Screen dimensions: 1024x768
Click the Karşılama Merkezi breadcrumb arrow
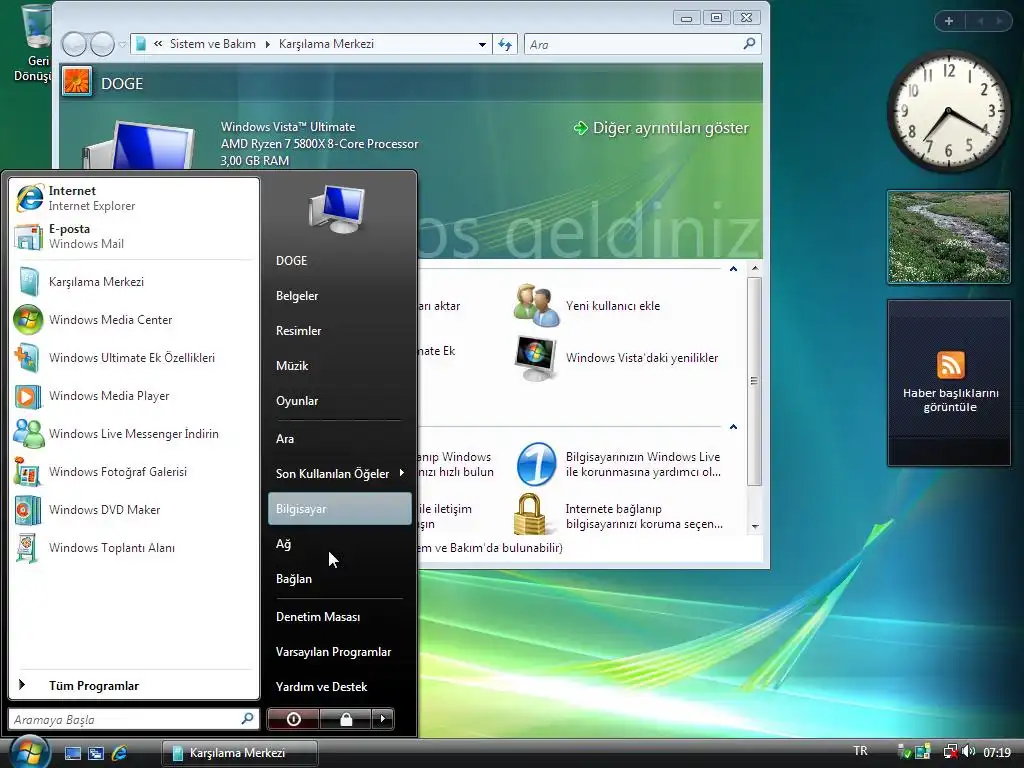click(x=267, y=44)
